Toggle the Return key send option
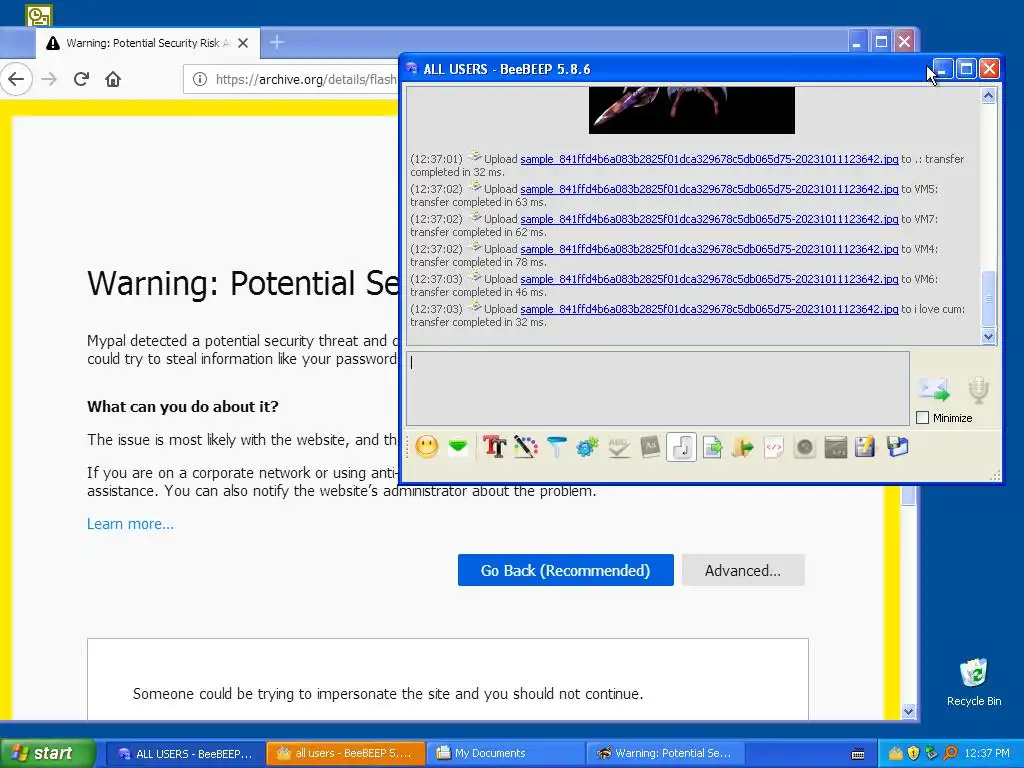The image size is (1024, 768). click(x=681, y=447)
